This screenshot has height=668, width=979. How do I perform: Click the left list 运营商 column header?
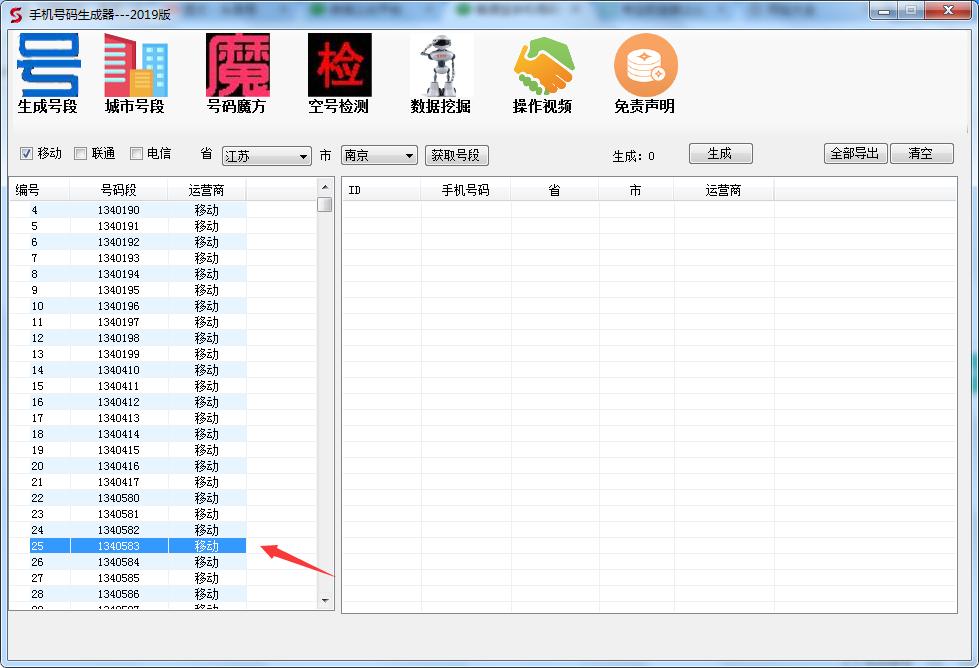coord(207,190)
